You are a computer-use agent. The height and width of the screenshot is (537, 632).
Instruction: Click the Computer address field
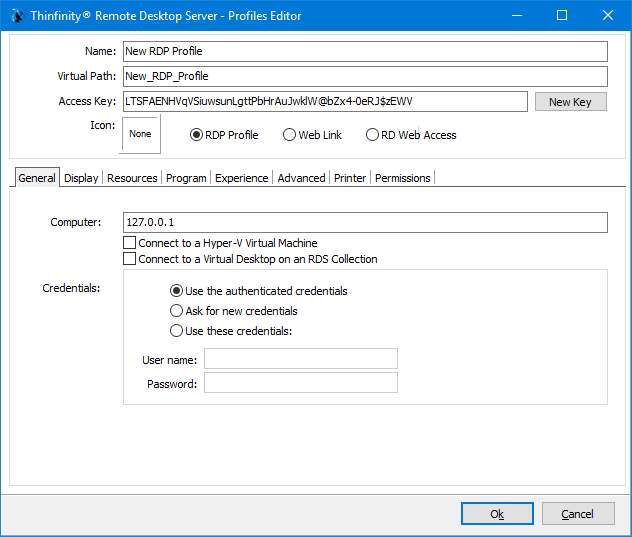coord(365,223)
